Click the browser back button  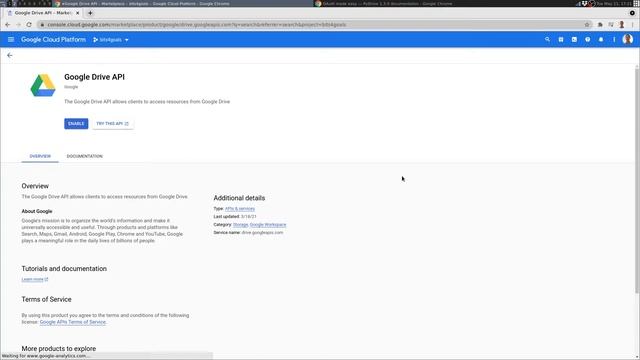point(8,24)
